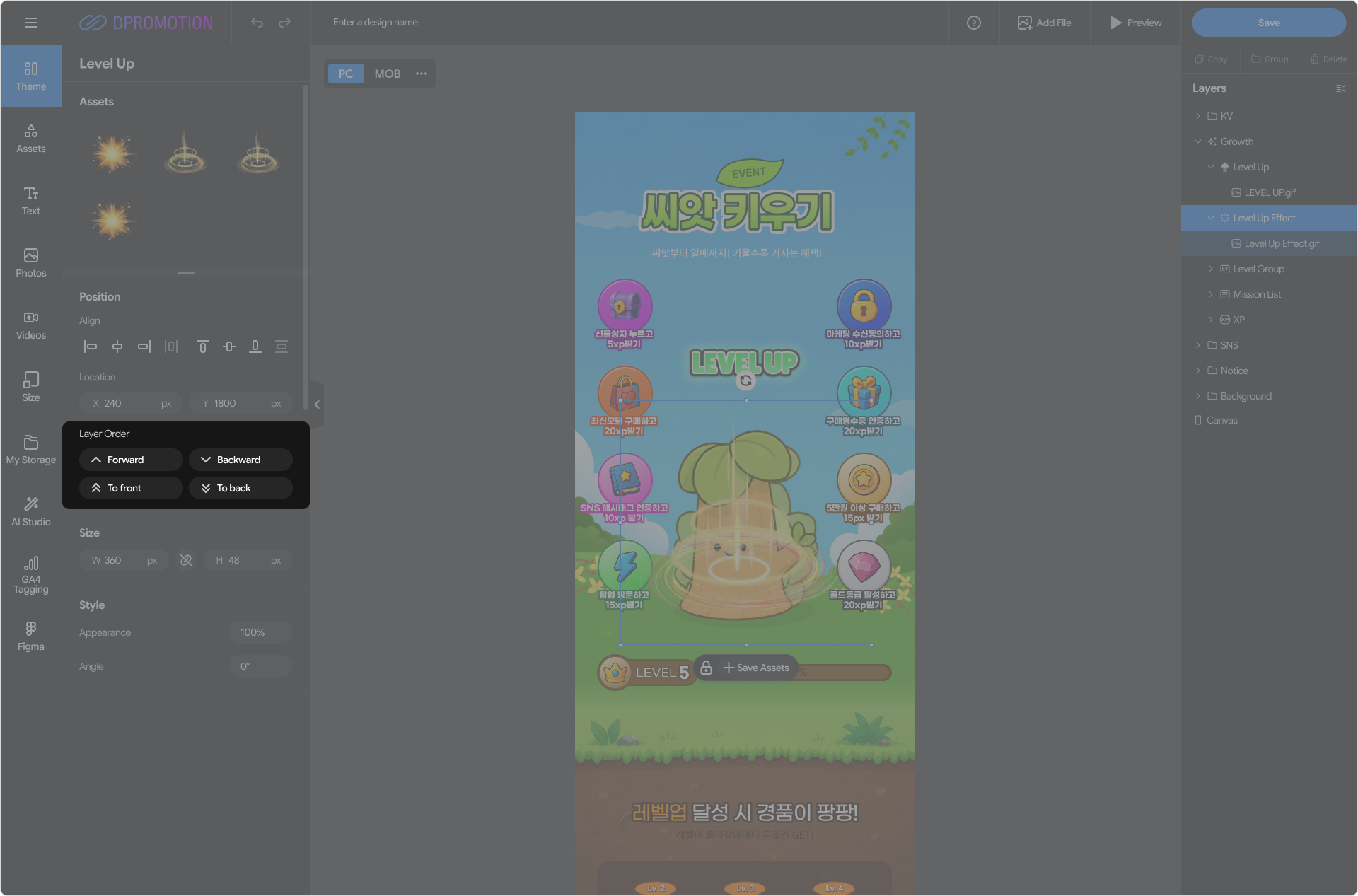The height and width of the screenshot is (896, 1358).
Task: Collapse the Layers panel icon
Action: pos(1340,88)
